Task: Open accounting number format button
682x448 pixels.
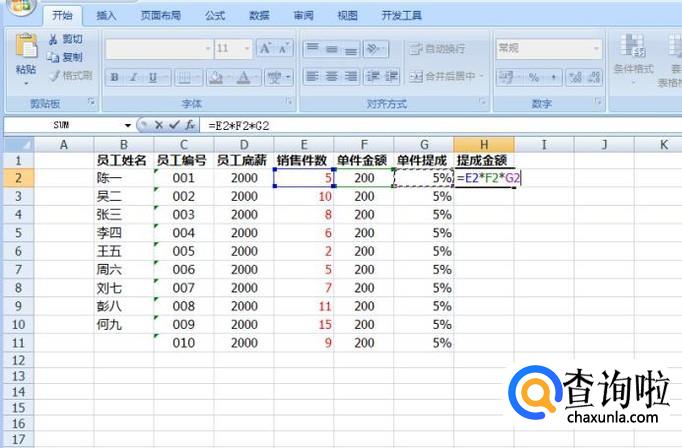Action: [506, 77]
